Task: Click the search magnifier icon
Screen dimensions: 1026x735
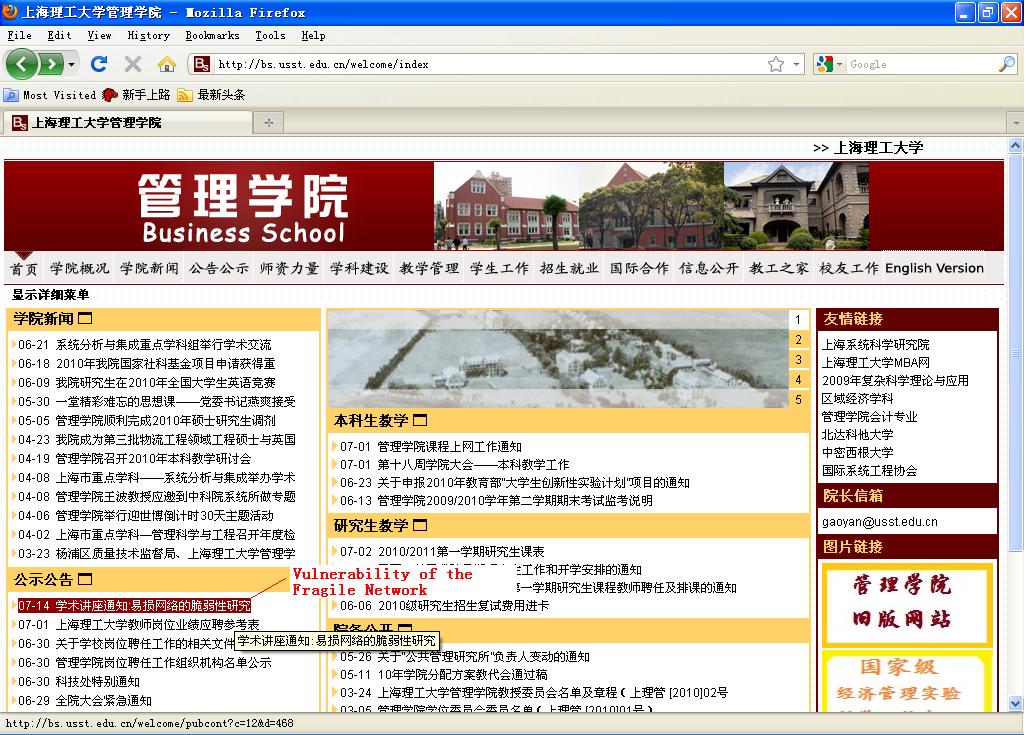Action: click(x=1006, y=64)
